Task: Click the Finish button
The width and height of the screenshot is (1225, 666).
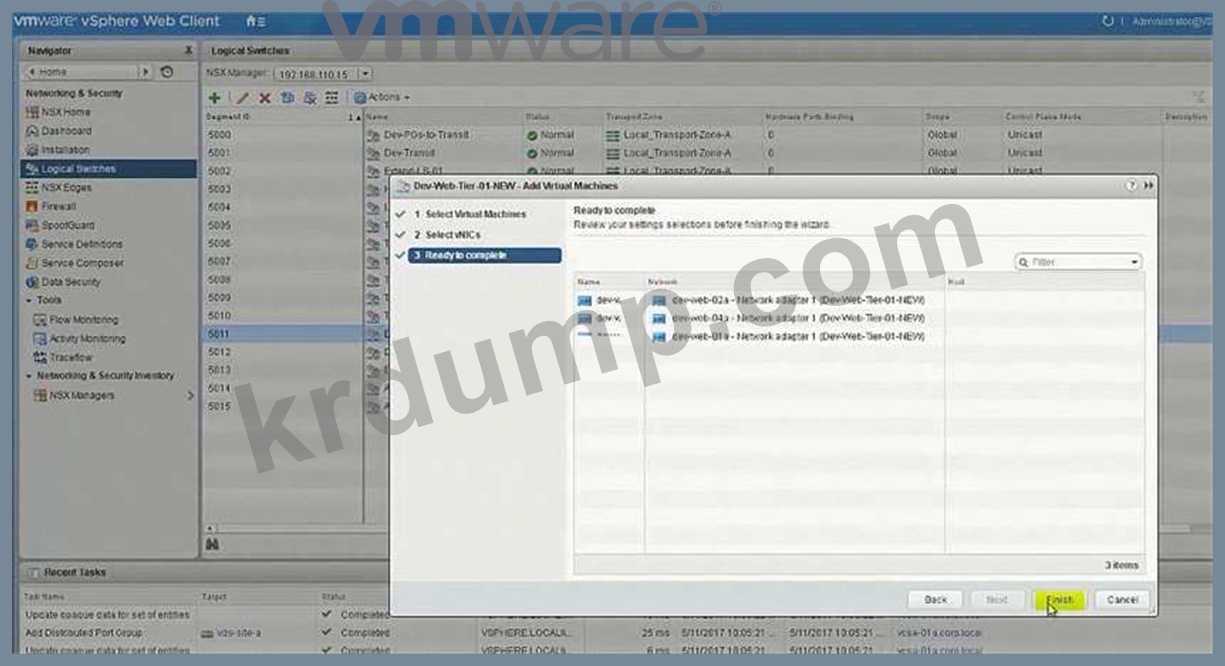Action: 1059,600
